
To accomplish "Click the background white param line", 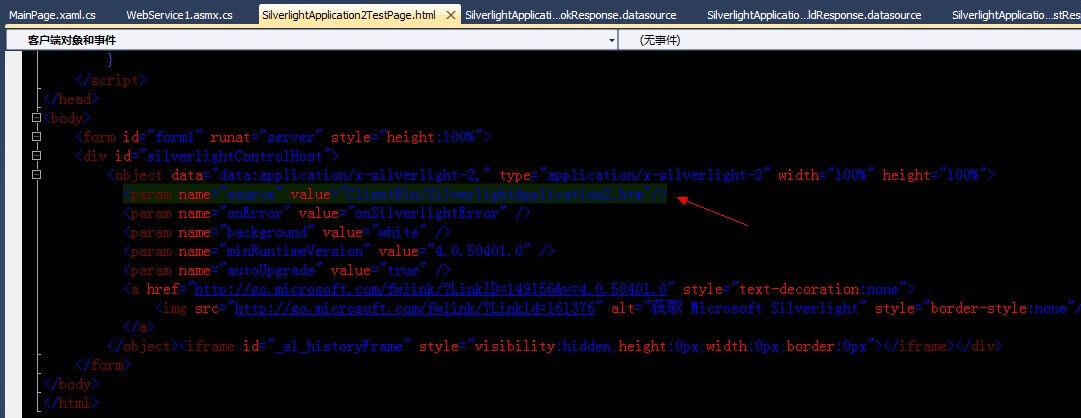I will (x=287, y=232).
